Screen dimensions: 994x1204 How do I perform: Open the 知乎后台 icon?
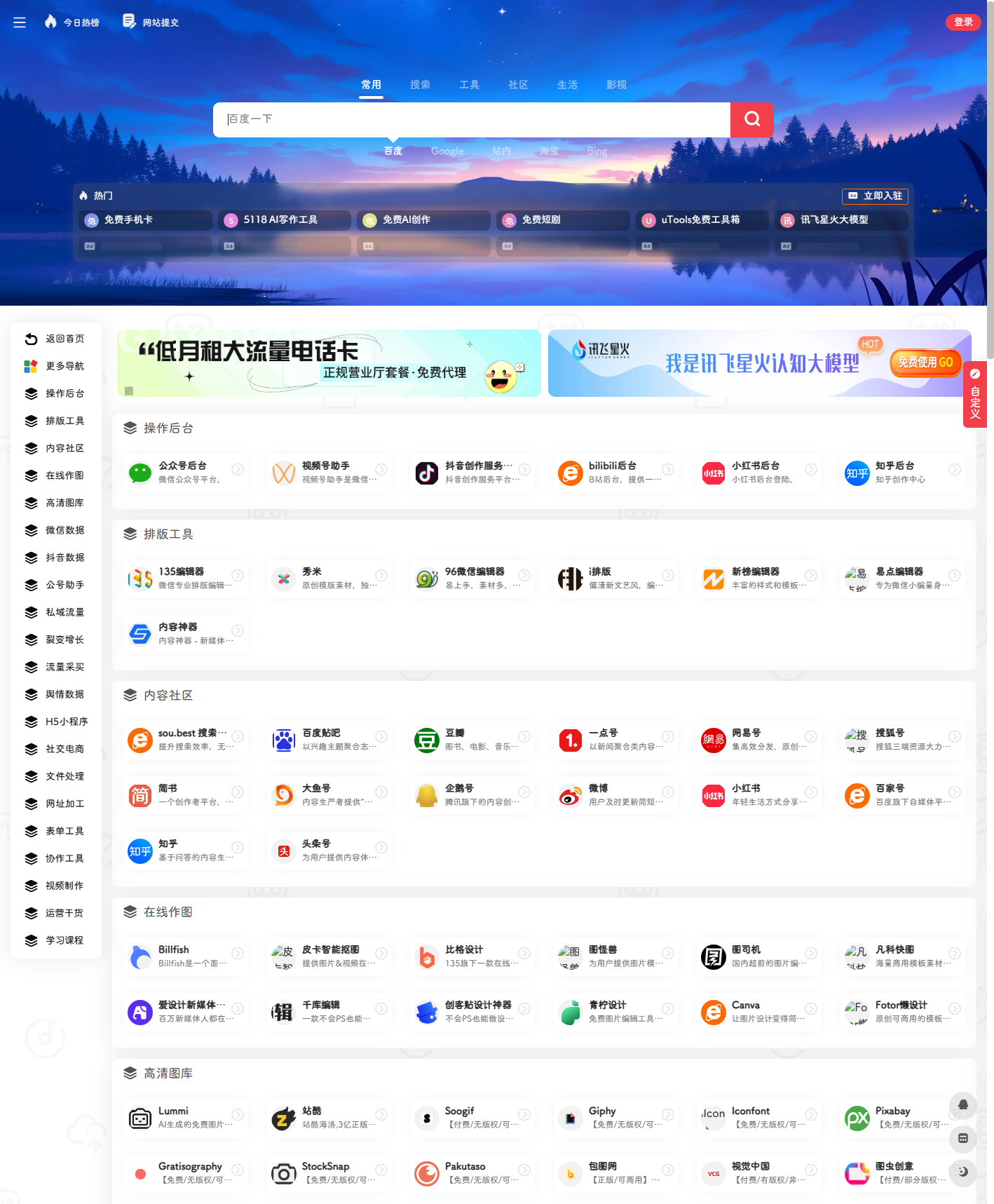[x=857, y=473]
